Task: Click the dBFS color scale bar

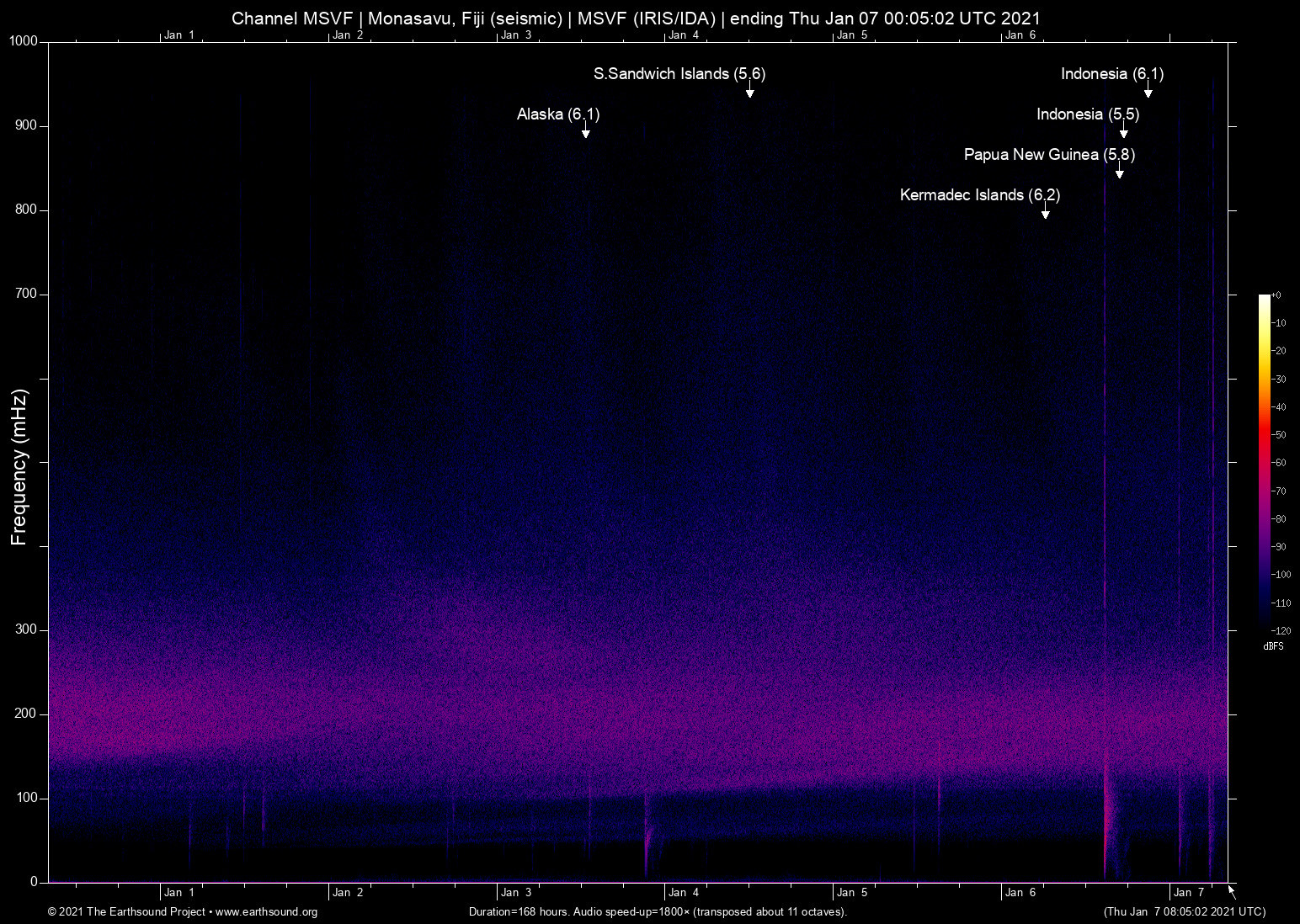Action: click(1265, 462)
